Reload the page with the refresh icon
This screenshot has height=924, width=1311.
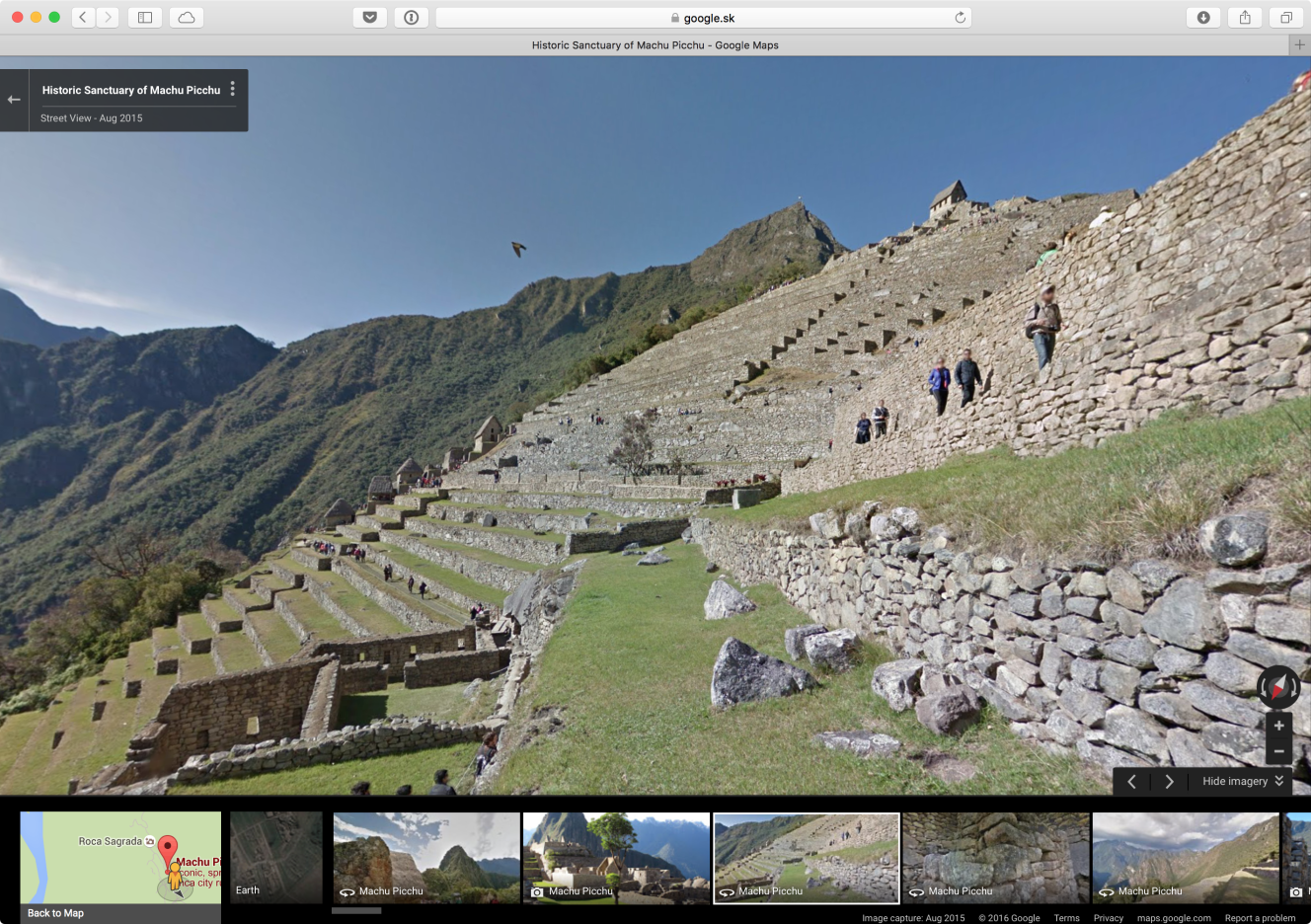coord(960,18)
